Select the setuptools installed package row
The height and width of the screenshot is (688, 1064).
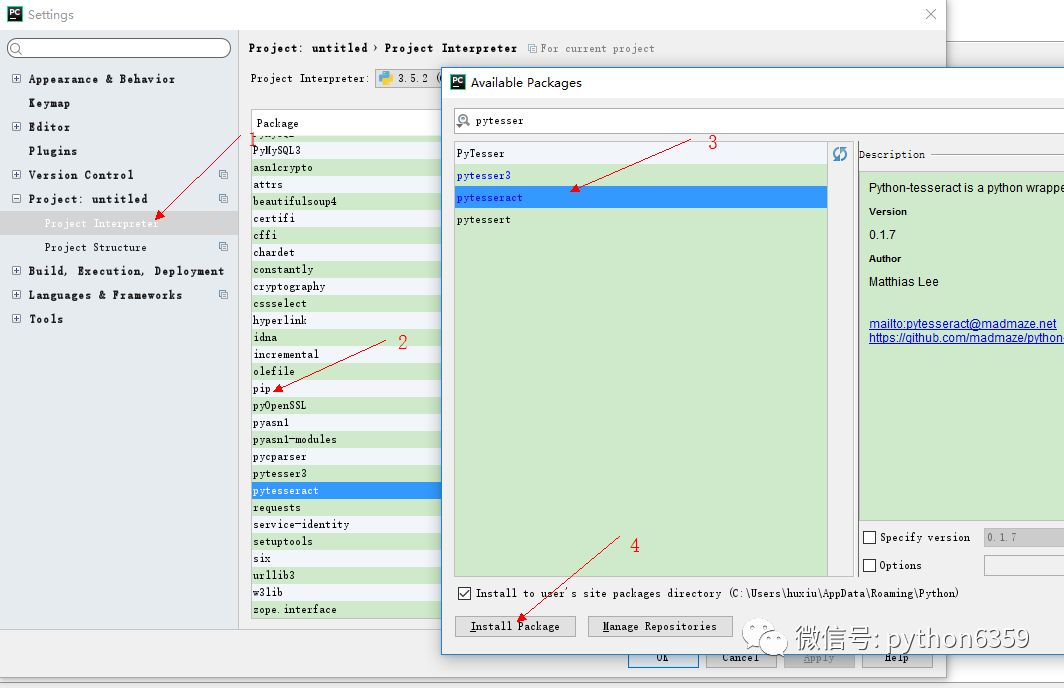[x=346, y=541]
